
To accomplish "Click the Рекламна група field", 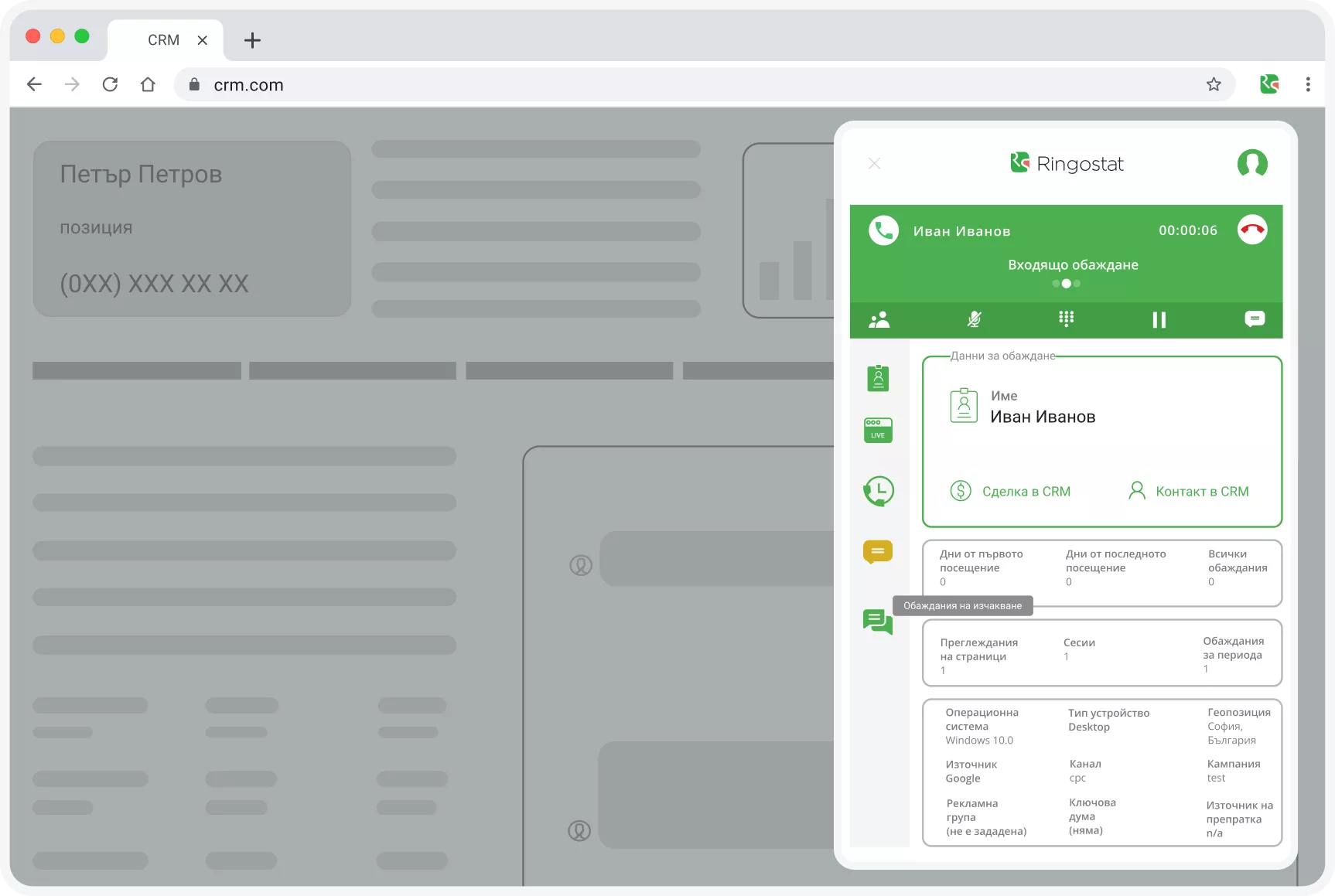I will tap(986, 817).
